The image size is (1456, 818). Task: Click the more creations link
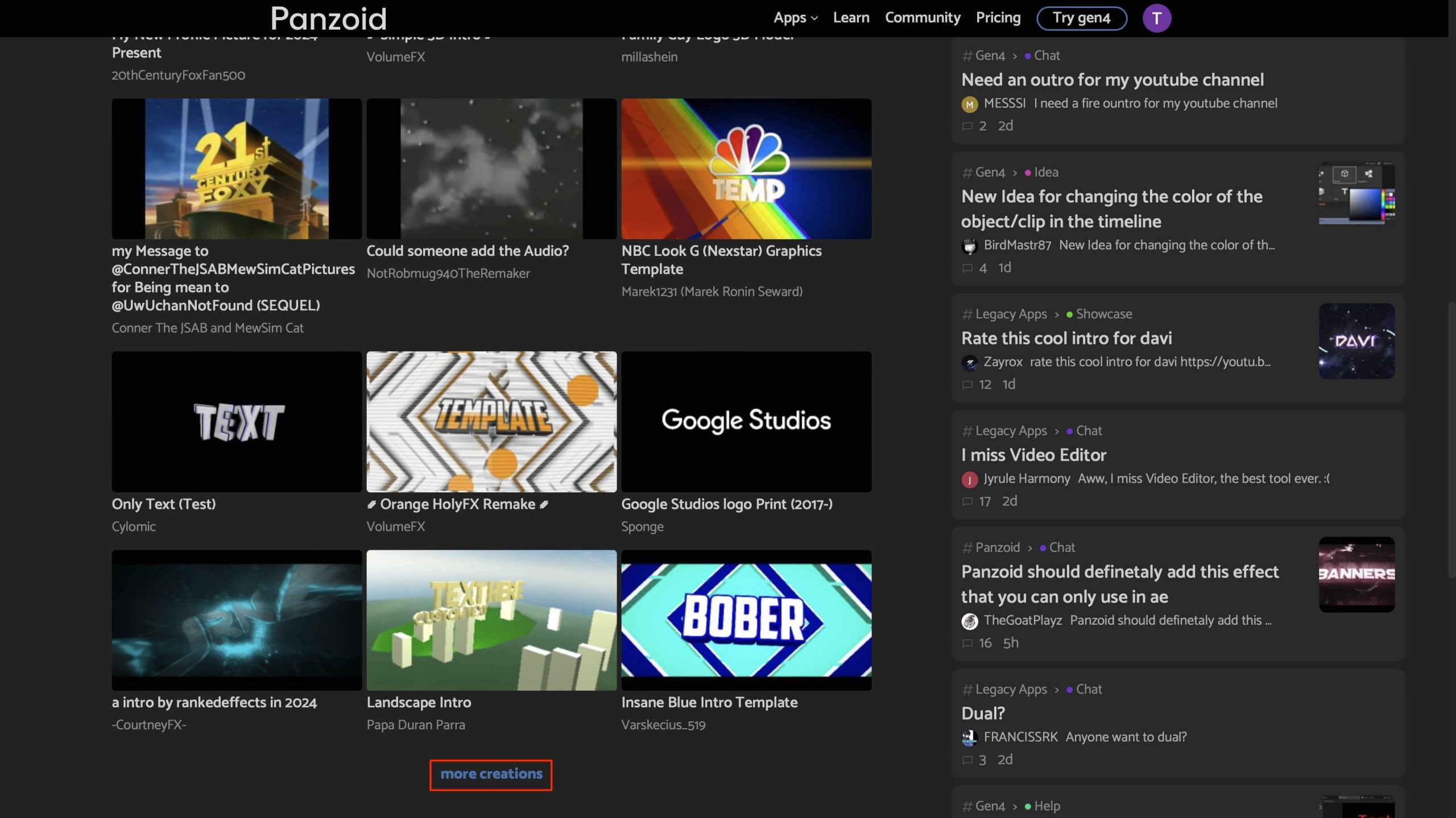[491, 774]
